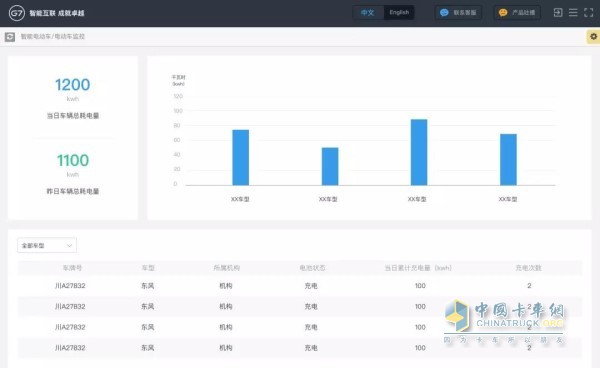600x368 pixels.
Task: Switch the language to English
Action: pyautogui.click(x=399, y=13)
